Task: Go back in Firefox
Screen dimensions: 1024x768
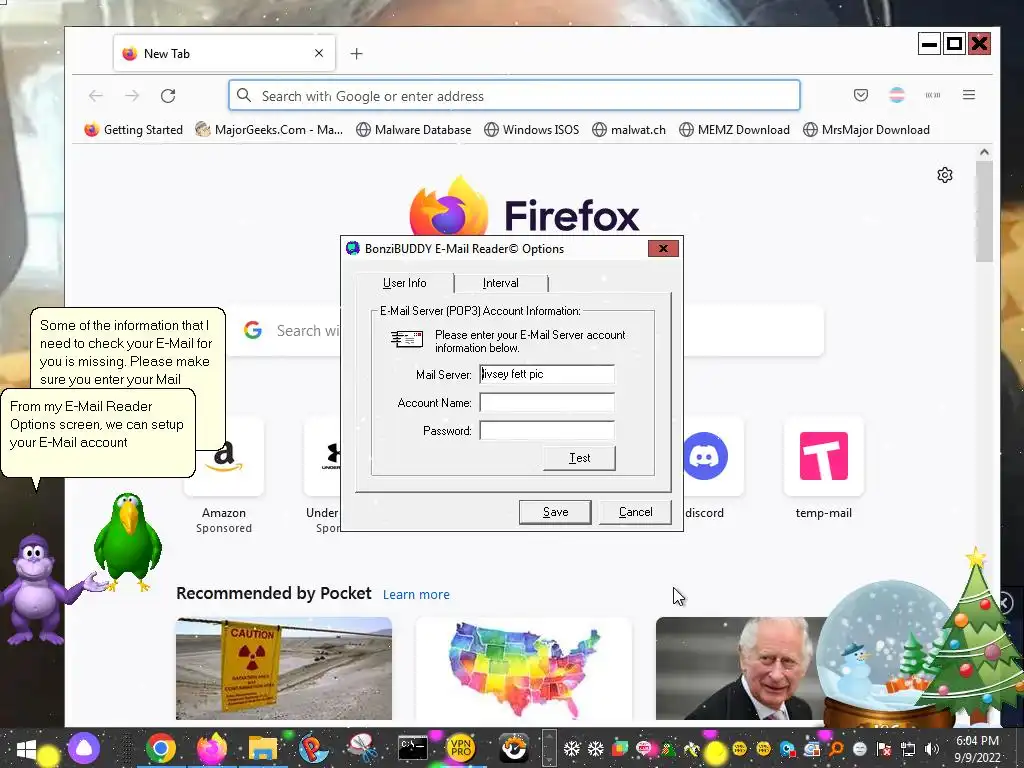Action: click(x=96, y=96)
